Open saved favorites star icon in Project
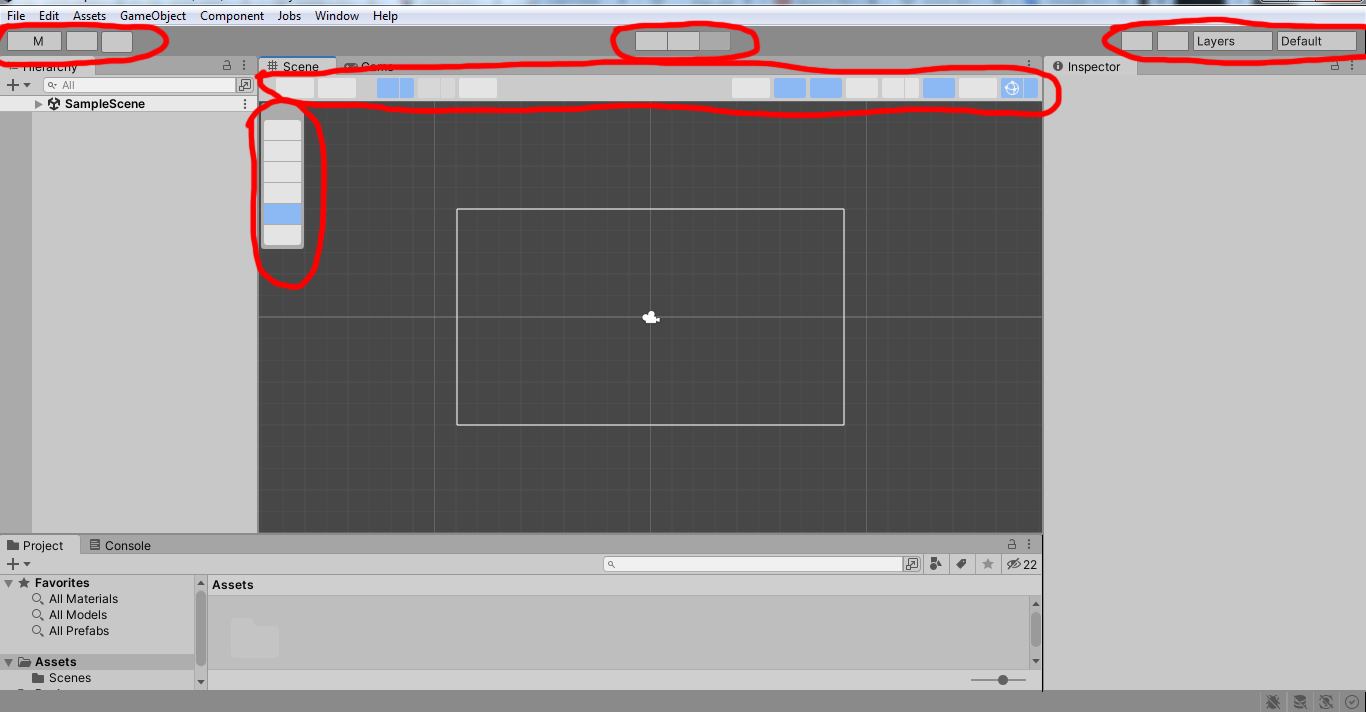1366x712 pixels. pyautogui.click(x=988, y=564)
